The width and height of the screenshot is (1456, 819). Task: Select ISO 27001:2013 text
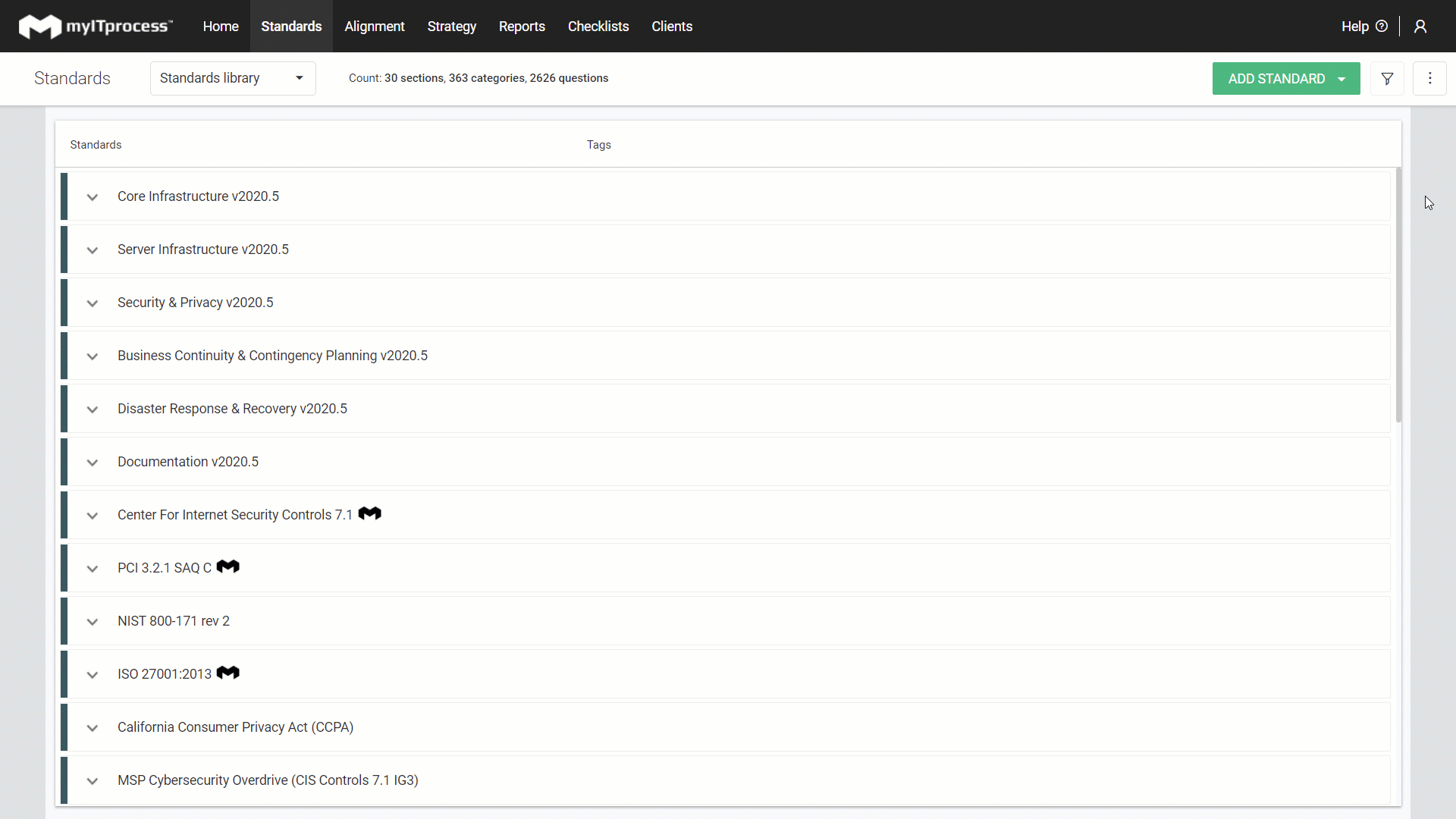pyautogui.click(x=165, y=674)
